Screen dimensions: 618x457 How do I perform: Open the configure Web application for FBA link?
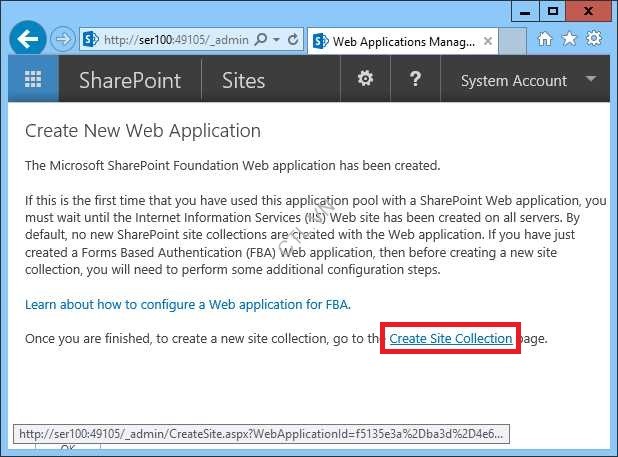[187, 304]
